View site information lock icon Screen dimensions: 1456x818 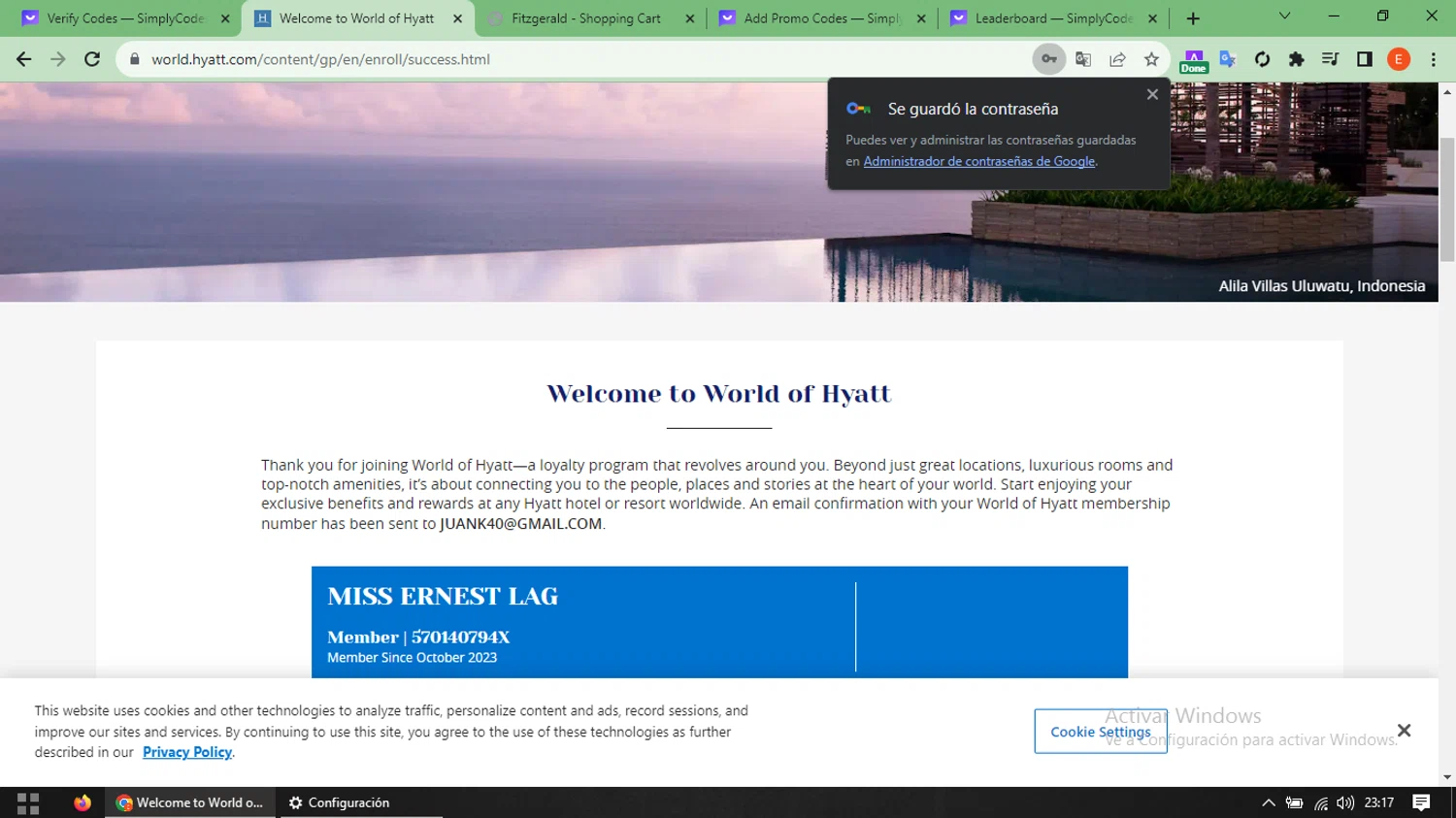tap(135, 59)
